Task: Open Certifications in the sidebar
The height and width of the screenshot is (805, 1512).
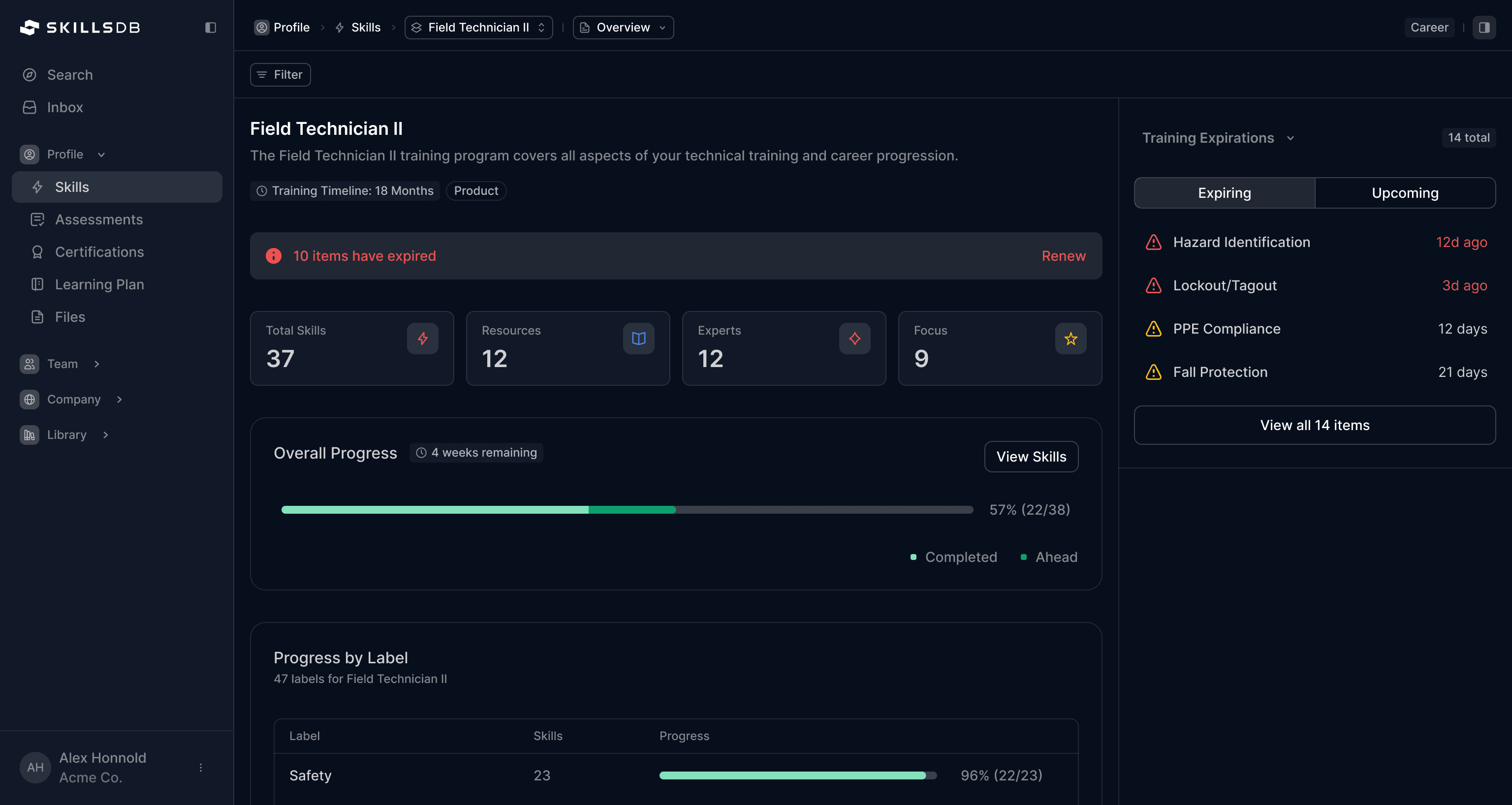Action: pyautogui.click(x=99, y=252)
